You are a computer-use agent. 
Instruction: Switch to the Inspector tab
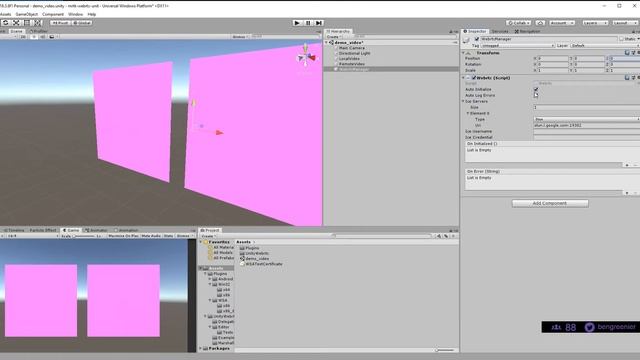pyautogui.click(x=475, y=31)
